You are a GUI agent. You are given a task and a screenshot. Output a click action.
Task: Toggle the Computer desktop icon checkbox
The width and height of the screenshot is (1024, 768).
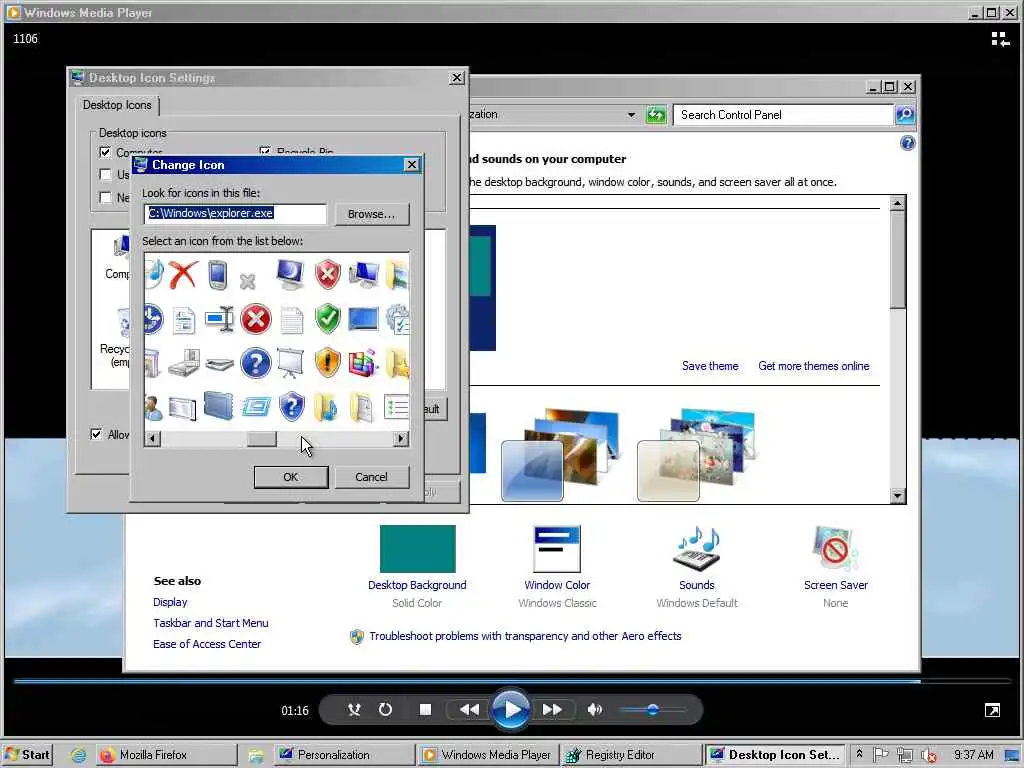(105, 152)
